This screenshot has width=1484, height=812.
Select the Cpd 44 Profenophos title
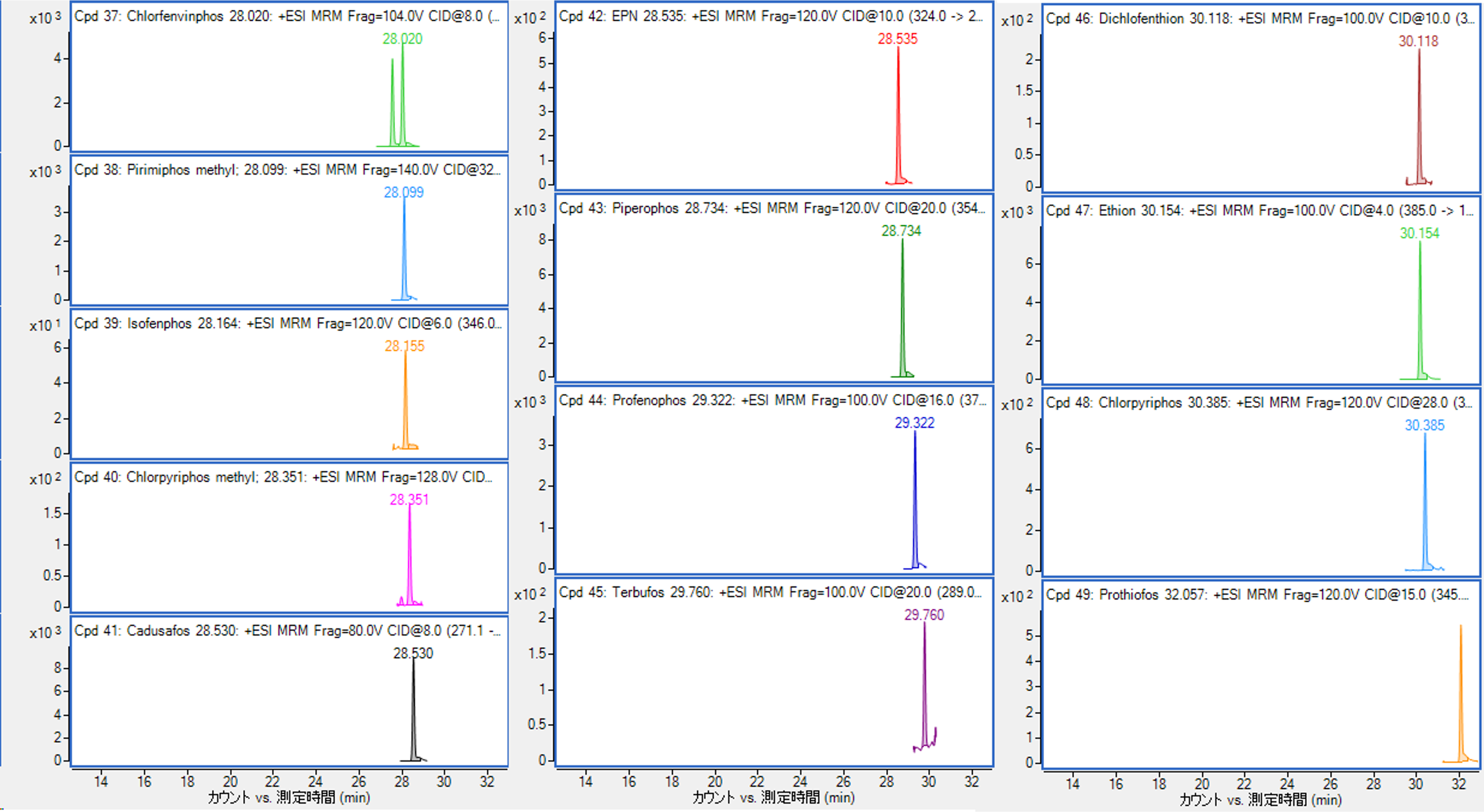click(773, 400)
